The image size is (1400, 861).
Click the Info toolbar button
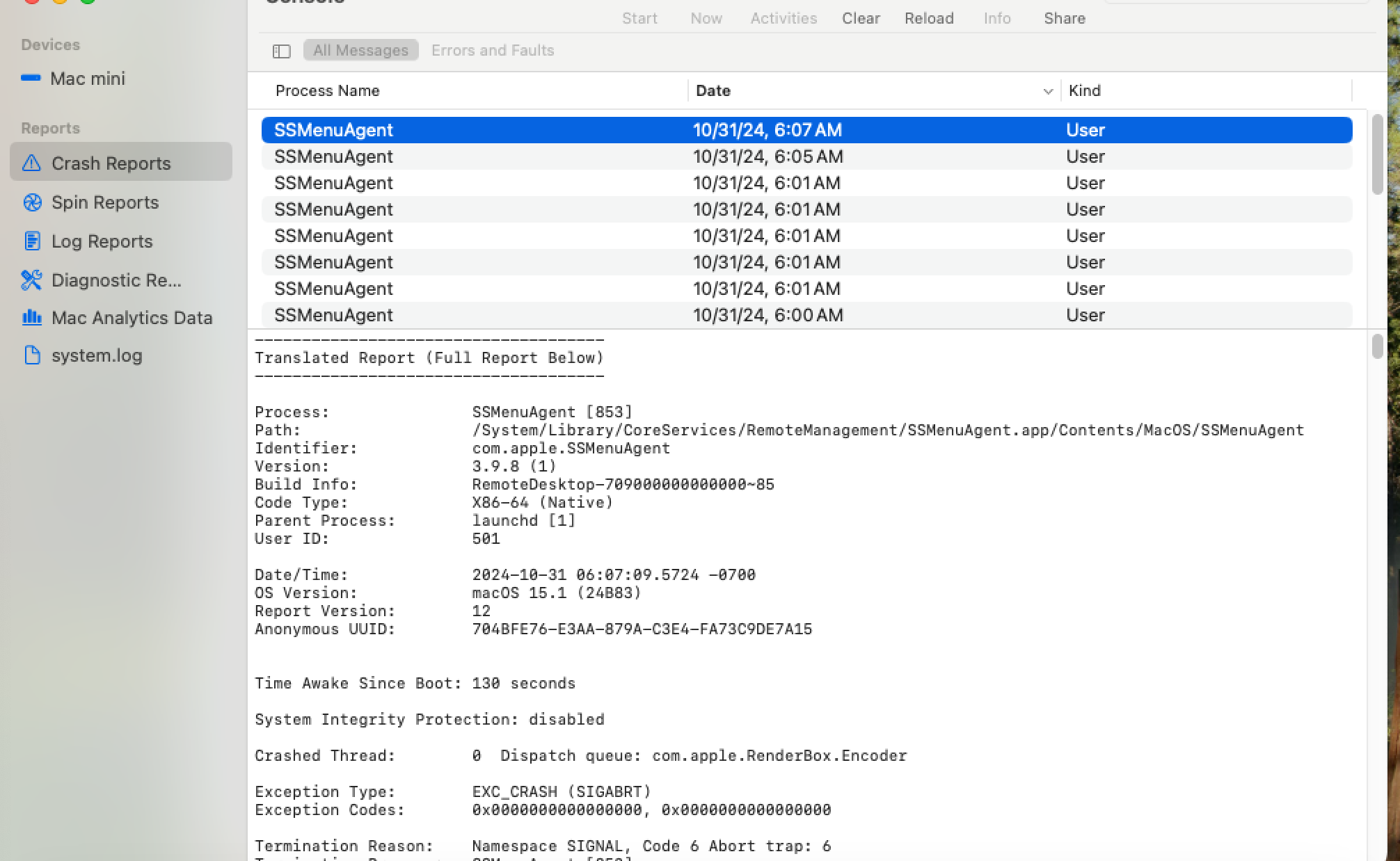tap(997, 19)
